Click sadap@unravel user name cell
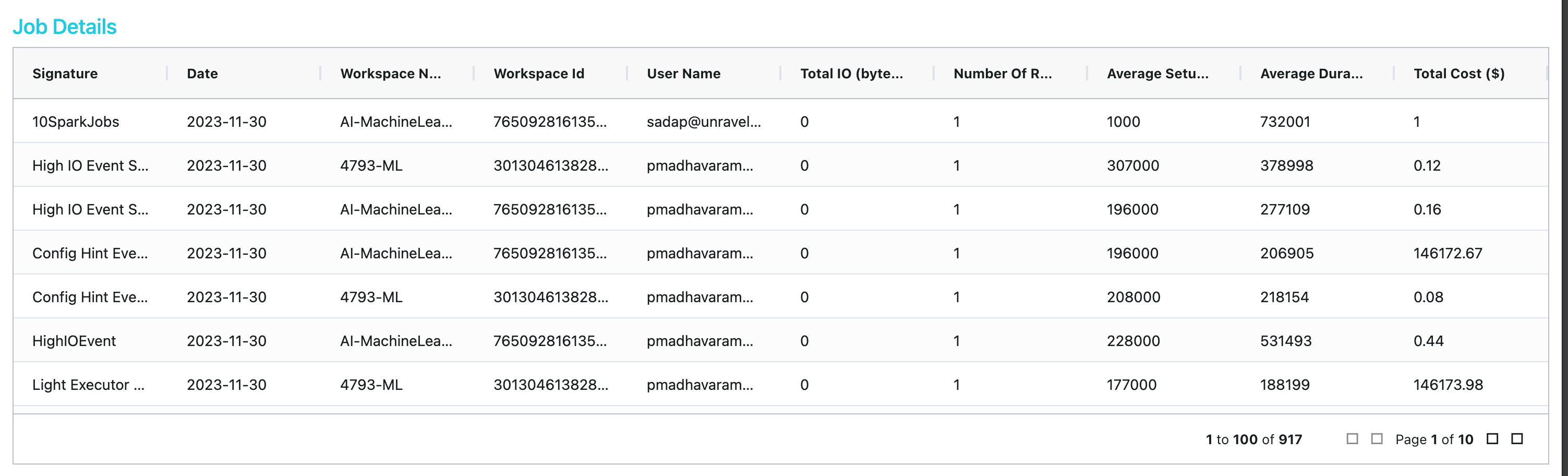 (x=704, y=122)
